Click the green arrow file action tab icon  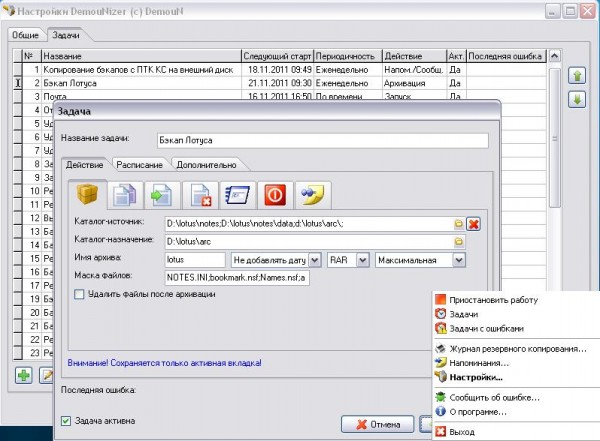point(159,194)
